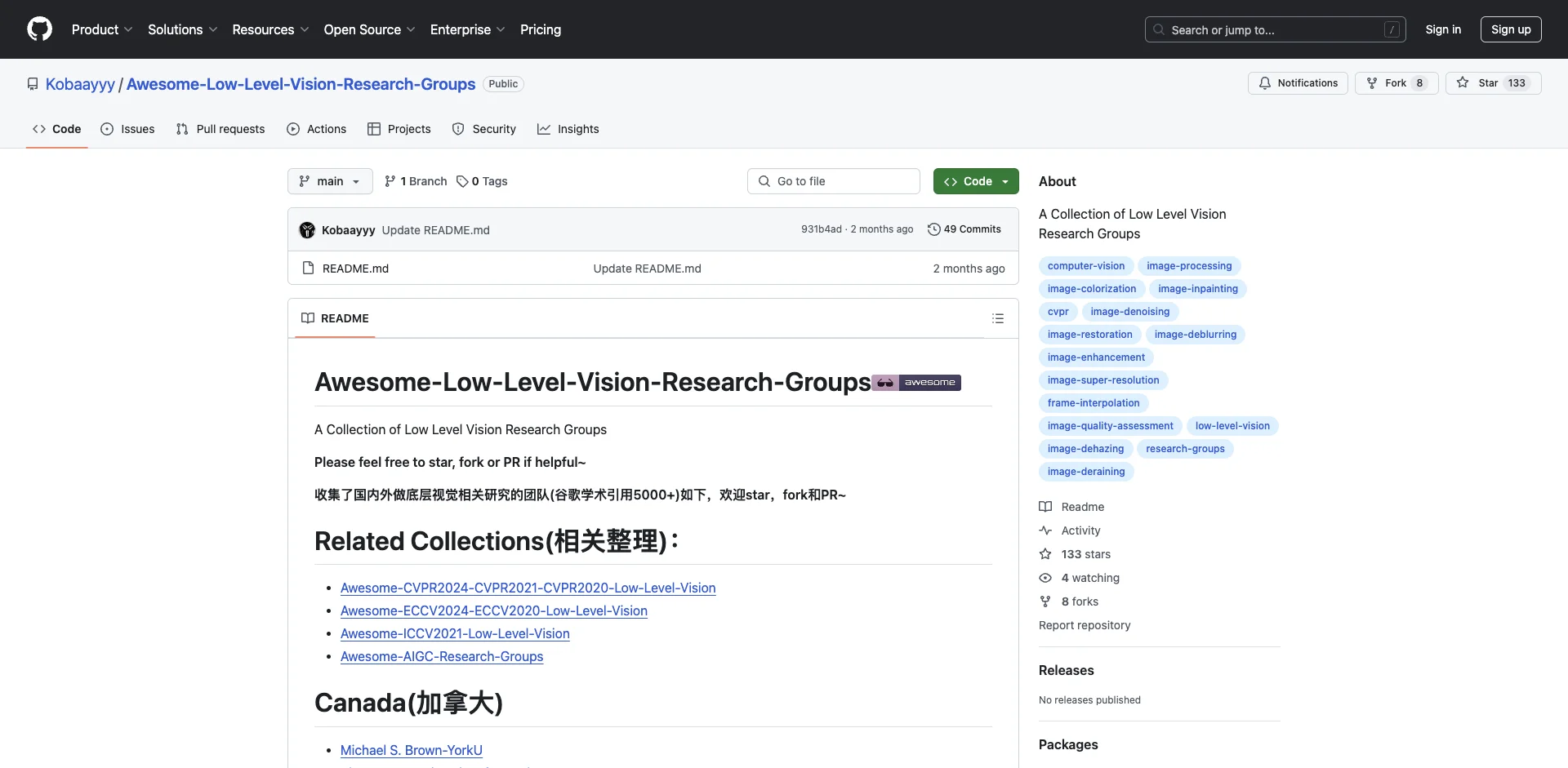Open Awesome-AIGC-Research-Groups link
1568x768 pixels.
point(442,656)
